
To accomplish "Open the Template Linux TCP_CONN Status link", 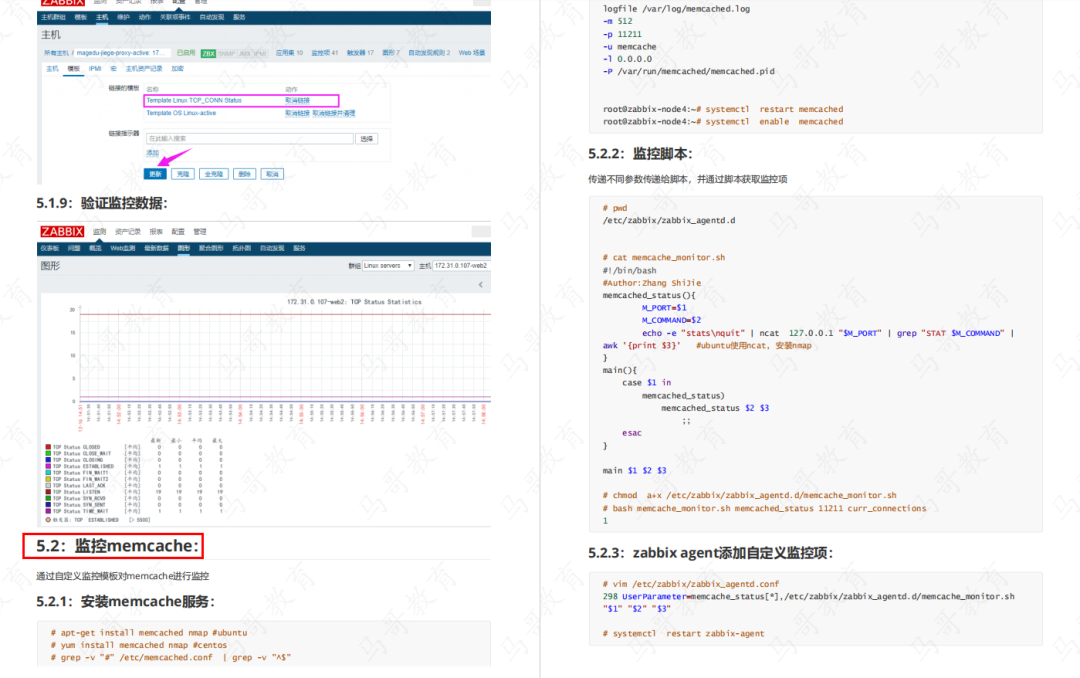I will pyautogui.click(x=194, y=101).
